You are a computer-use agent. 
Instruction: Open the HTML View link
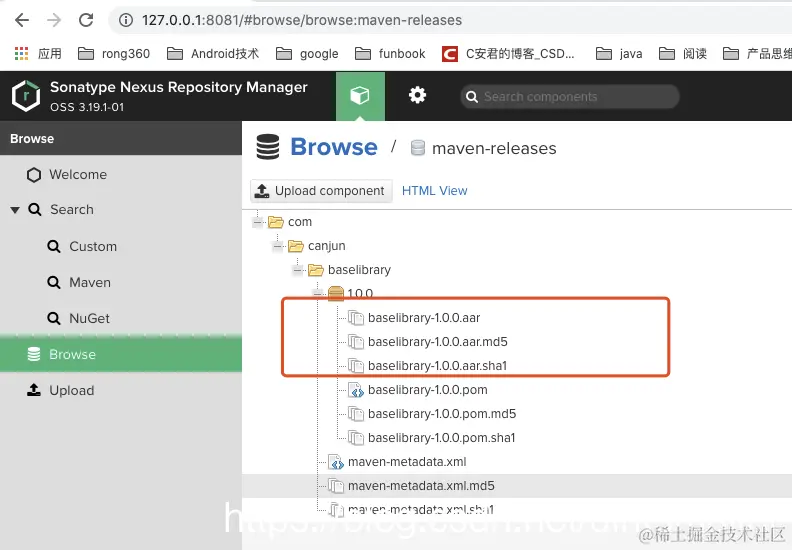[x=434, y=191]
